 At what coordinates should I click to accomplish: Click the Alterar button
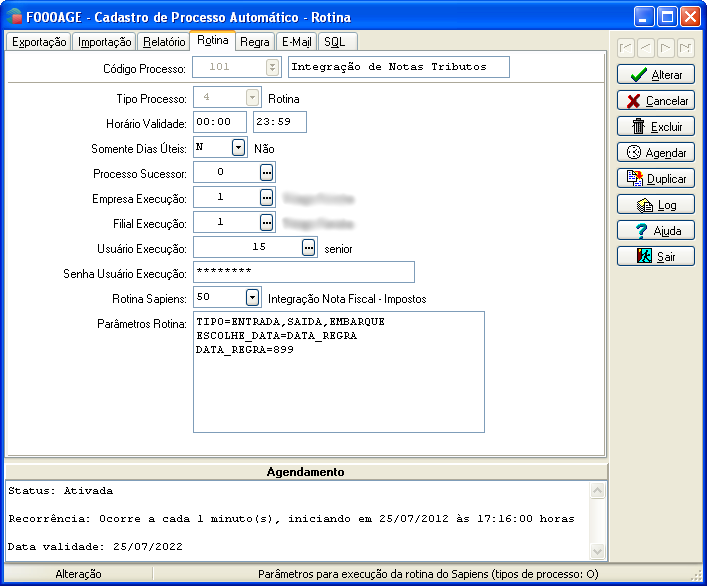coord(656,74)
